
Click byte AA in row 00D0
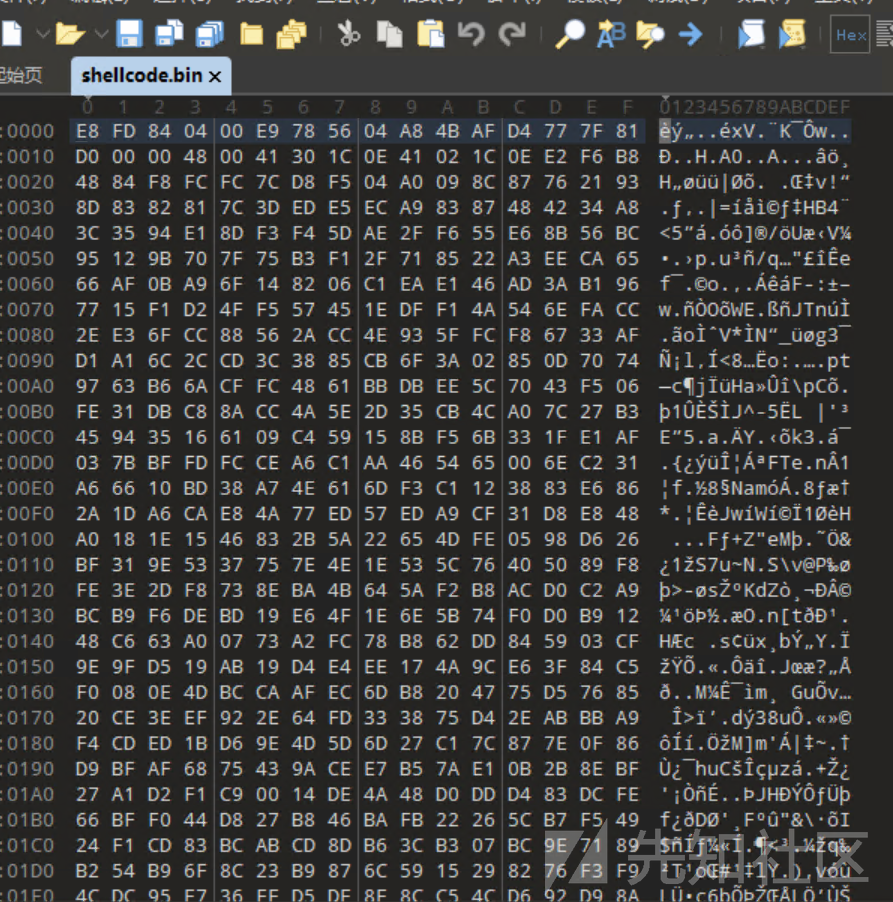click(x=375, y=463)
